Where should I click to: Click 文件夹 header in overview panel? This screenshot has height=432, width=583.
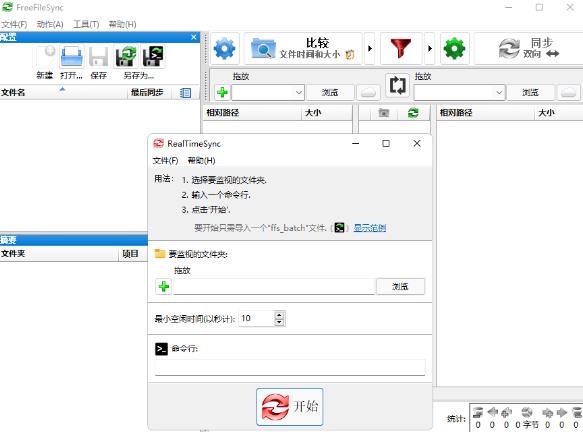coord(59,254)
